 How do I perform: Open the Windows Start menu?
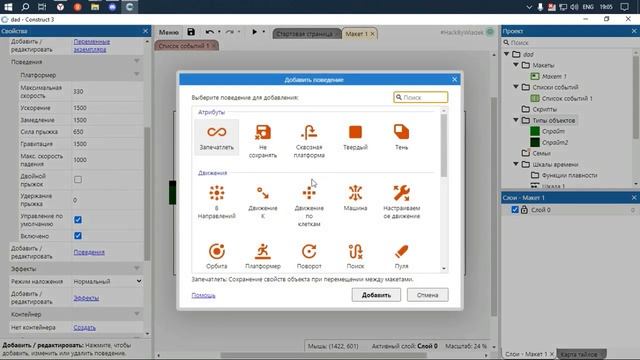click(8, 7)
